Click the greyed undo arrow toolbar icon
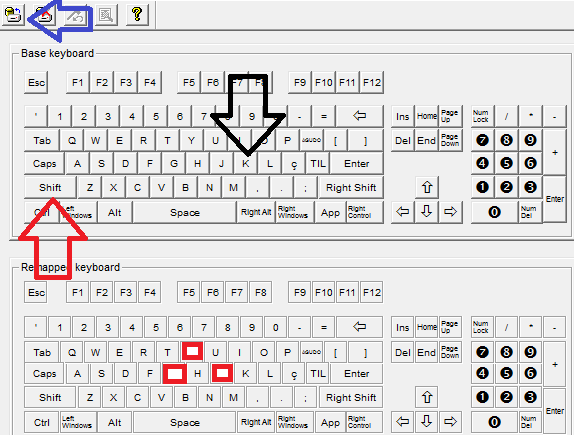 [75, 15]
